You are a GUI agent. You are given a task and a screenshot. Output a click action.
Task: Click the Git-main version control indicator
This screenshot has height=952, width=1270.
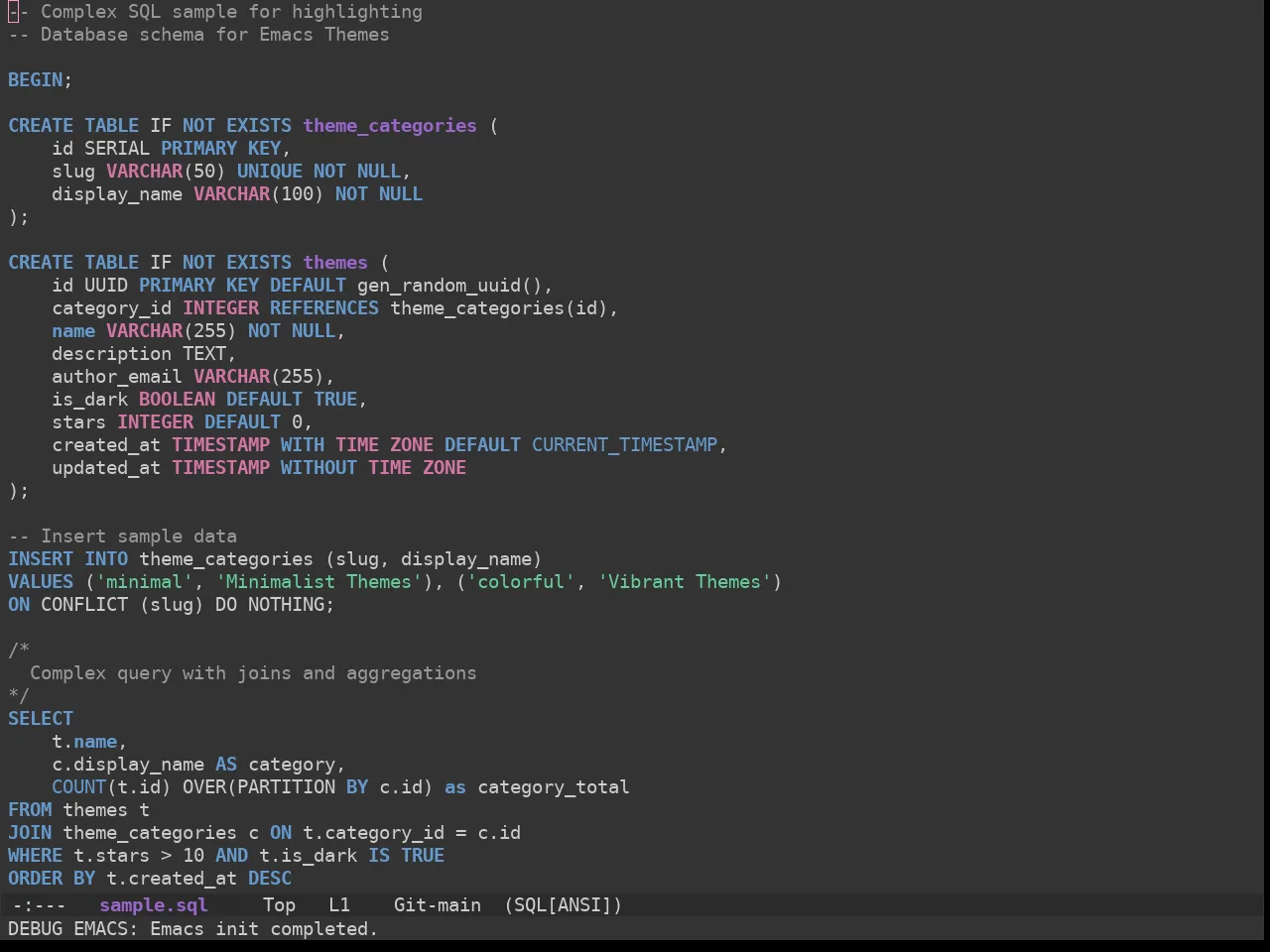coord(438,904)
